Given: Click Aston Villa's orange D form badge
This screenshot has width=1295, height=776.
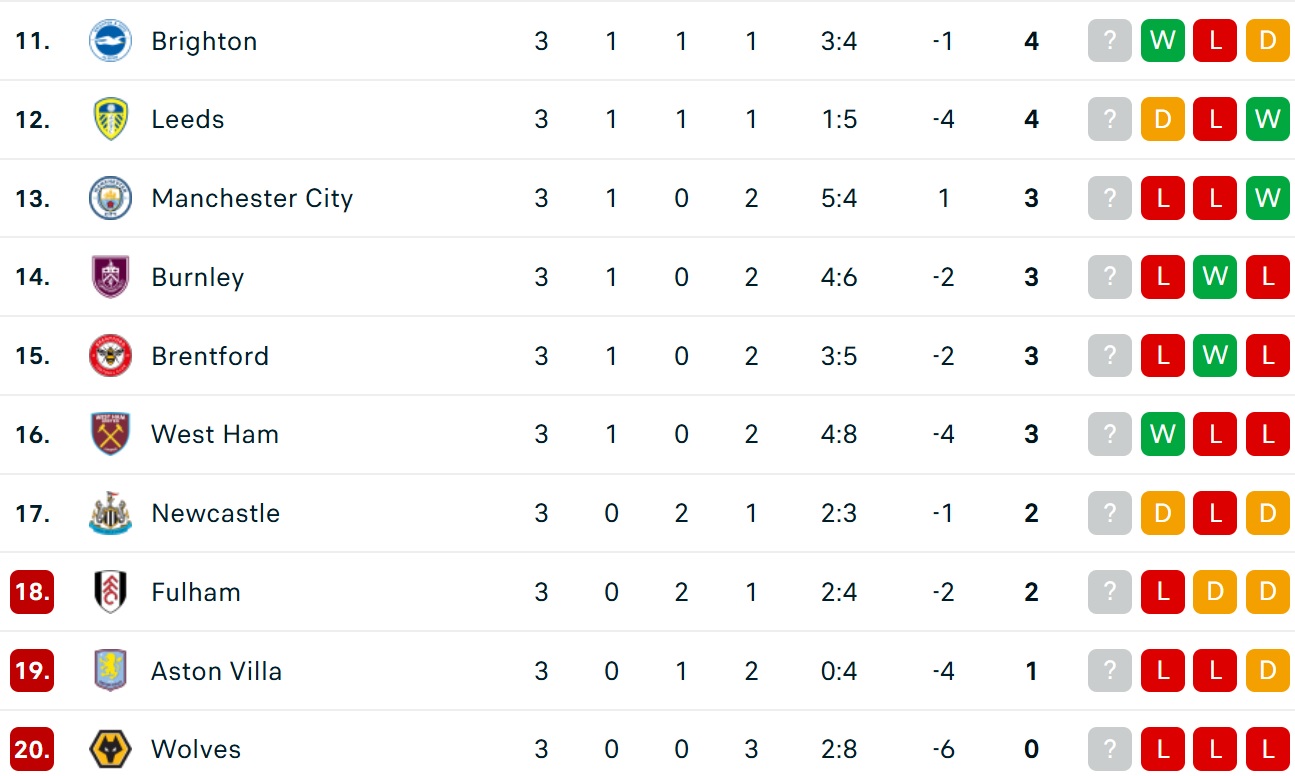Looking at the screenshot, I should tap(1268, 671).
